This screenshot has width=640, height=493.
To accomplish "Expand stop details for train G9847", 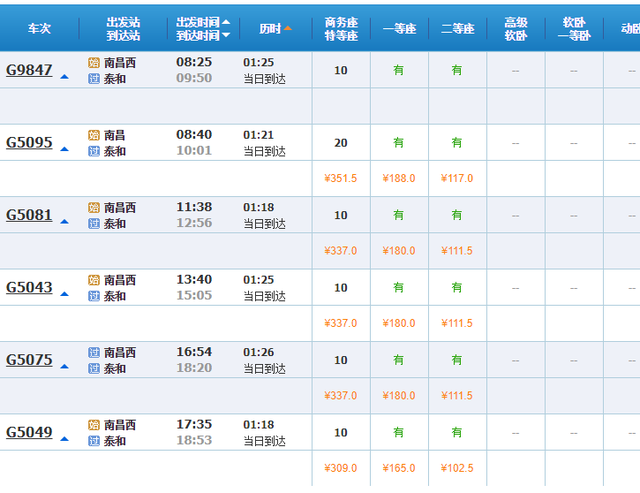I will (x=64, y=77).
